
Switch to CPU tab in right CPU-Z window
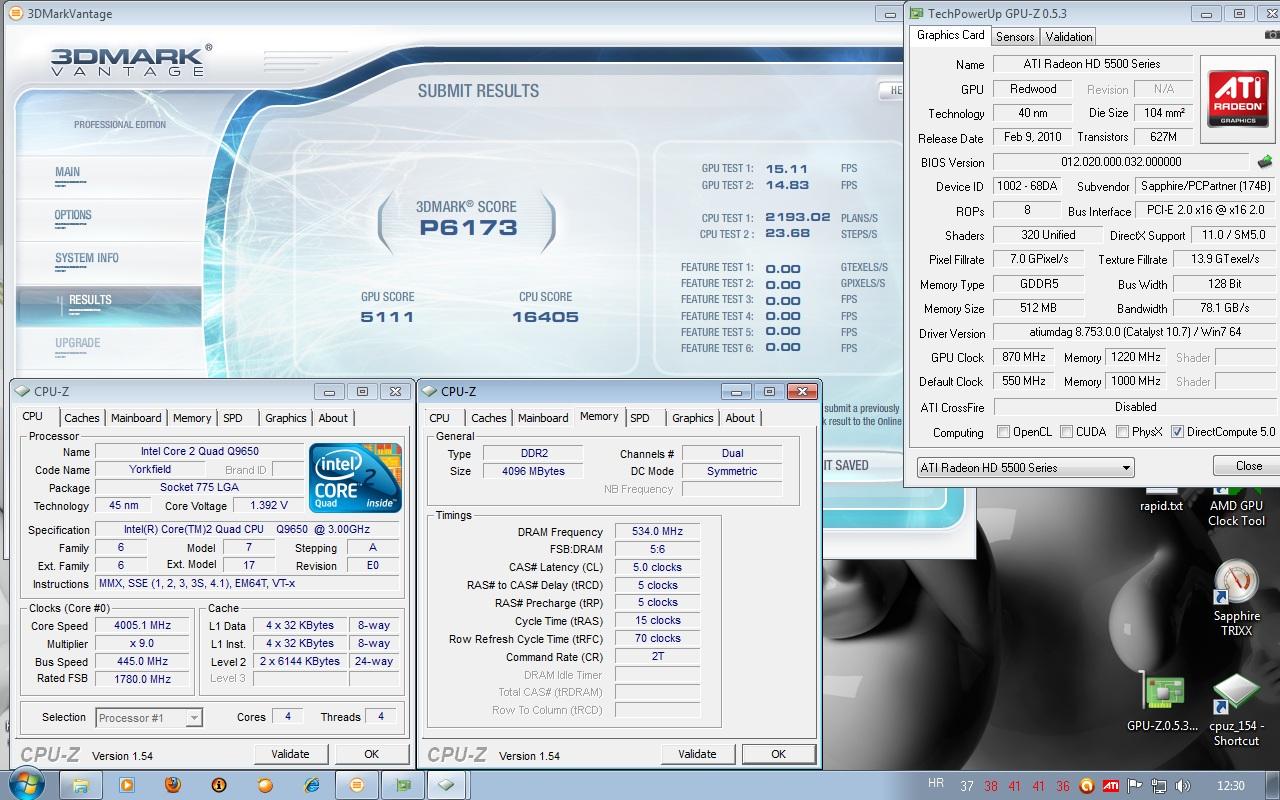pyautogui.click(x=440, y=418)
